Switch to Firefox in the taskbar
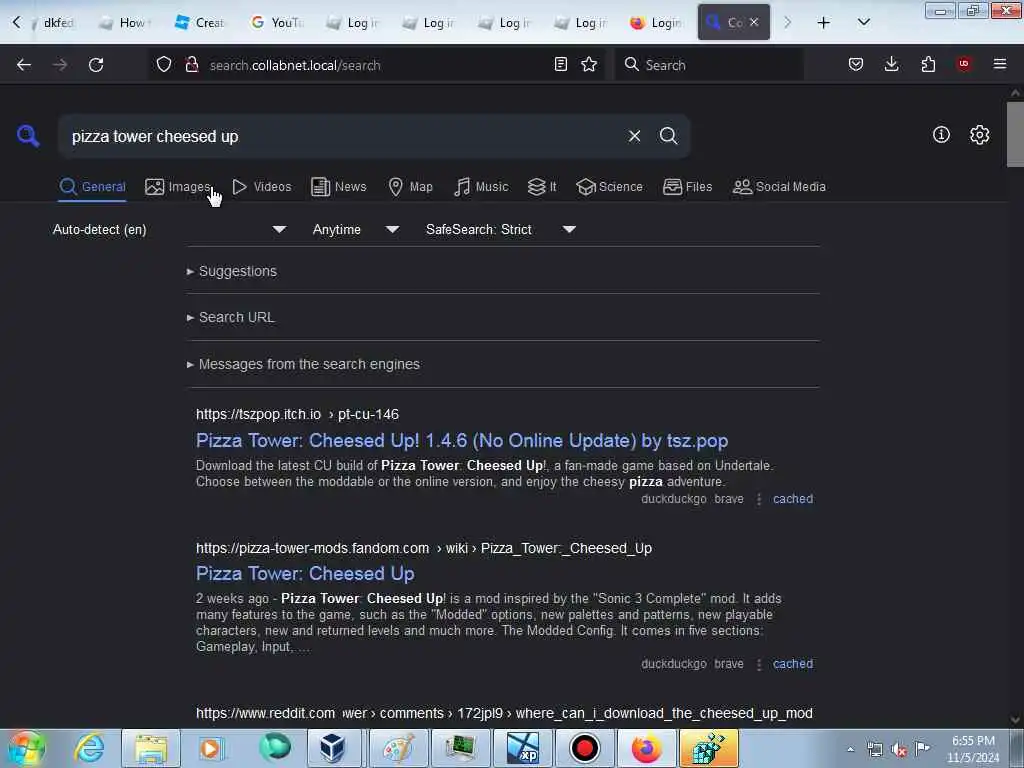This screenshot has height=768, width=1024. (647, 748)
